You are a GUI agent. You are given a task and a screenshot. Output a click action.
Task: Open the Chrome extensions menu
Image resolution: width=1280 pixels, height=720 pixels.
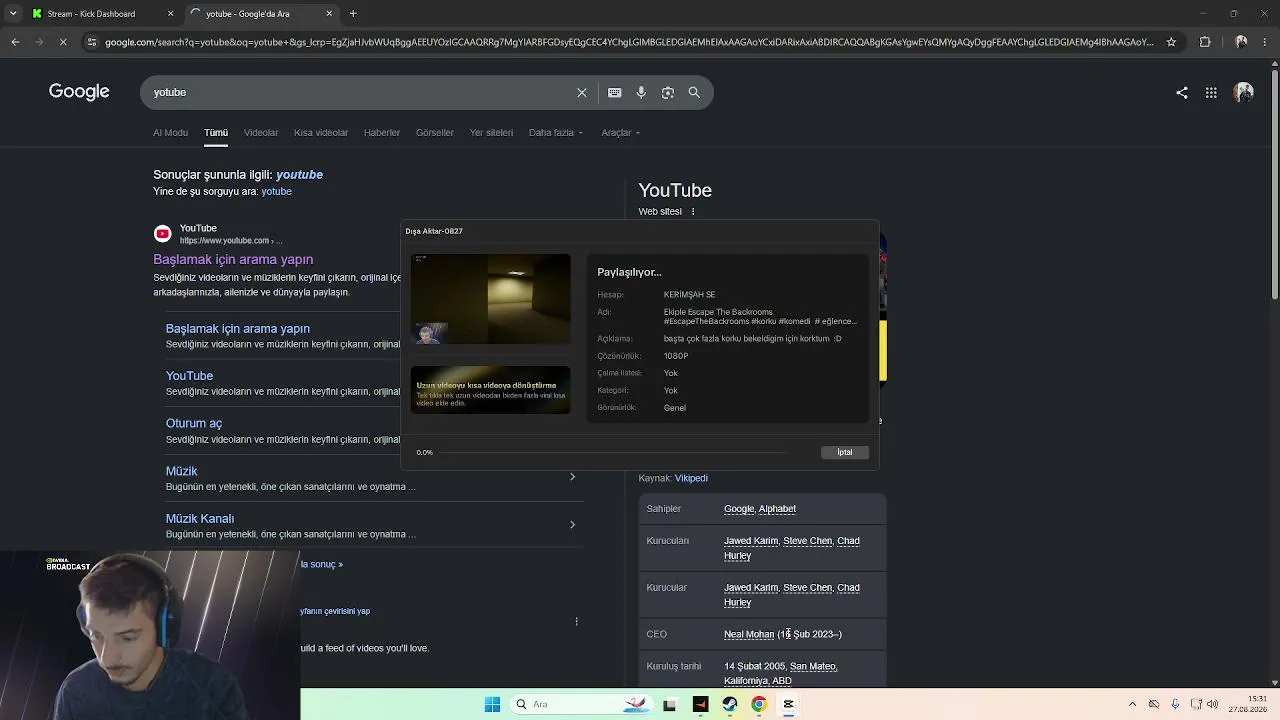[1205, 42]
